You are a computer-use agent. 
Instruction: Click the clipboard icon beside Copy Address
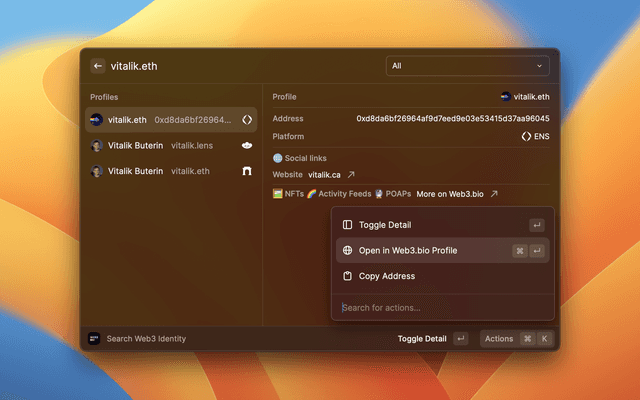pos(347,276)
